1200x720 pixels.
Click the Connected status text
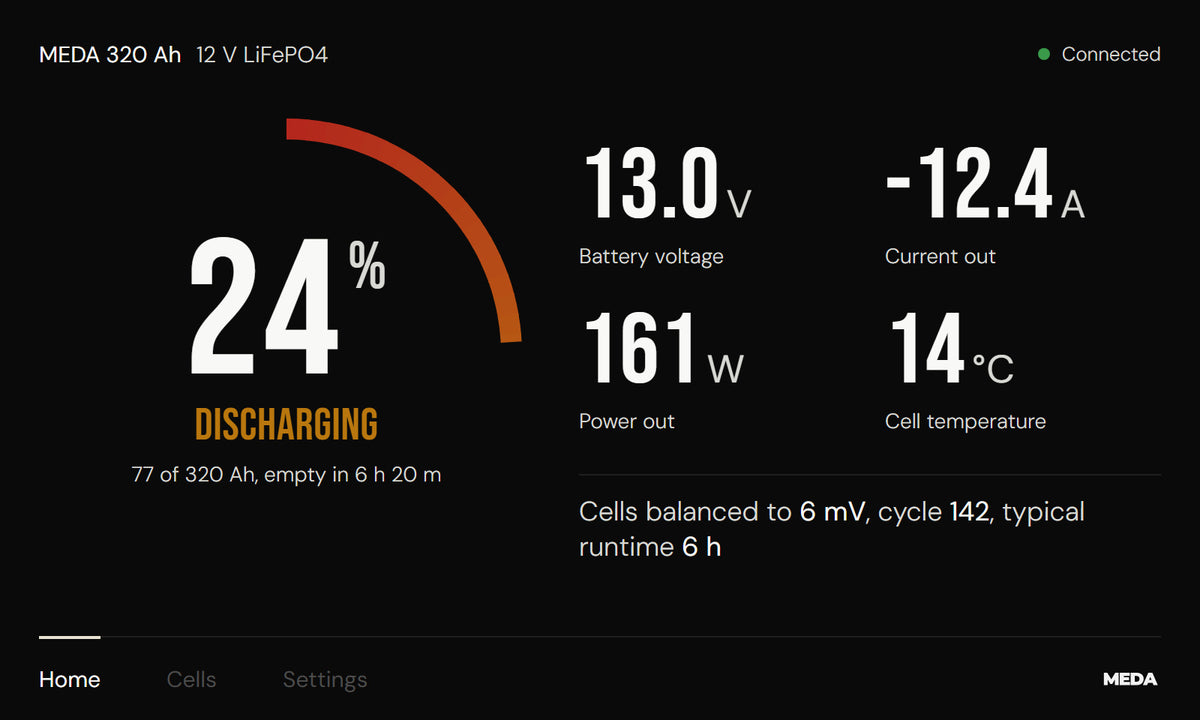[1111, 55]
